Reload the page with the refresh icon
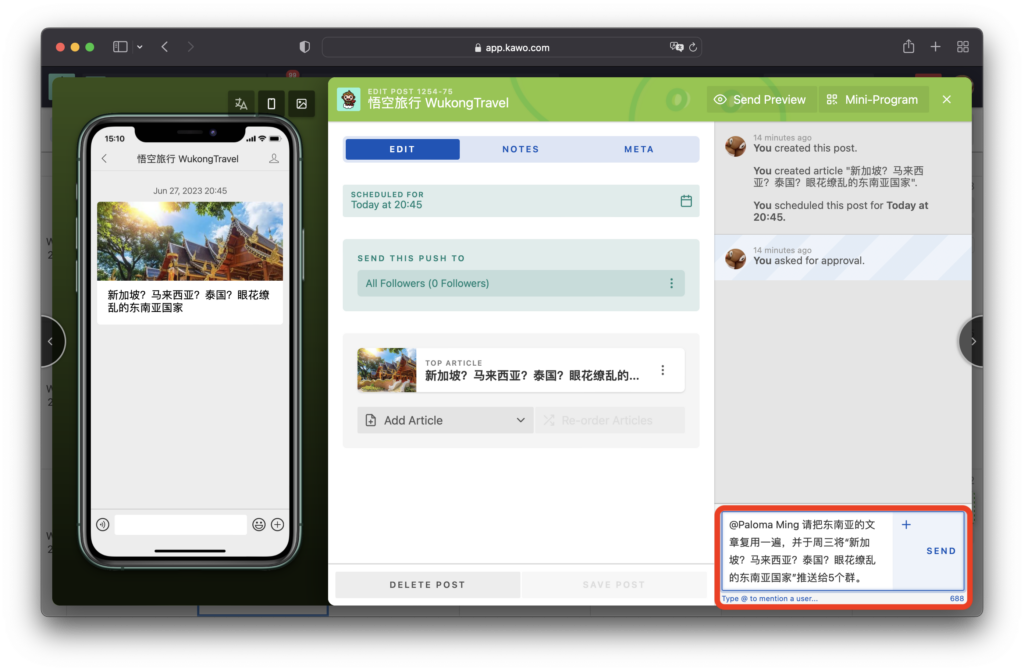The height and width of the screenshot is (671, 1024). click(693, 47)
